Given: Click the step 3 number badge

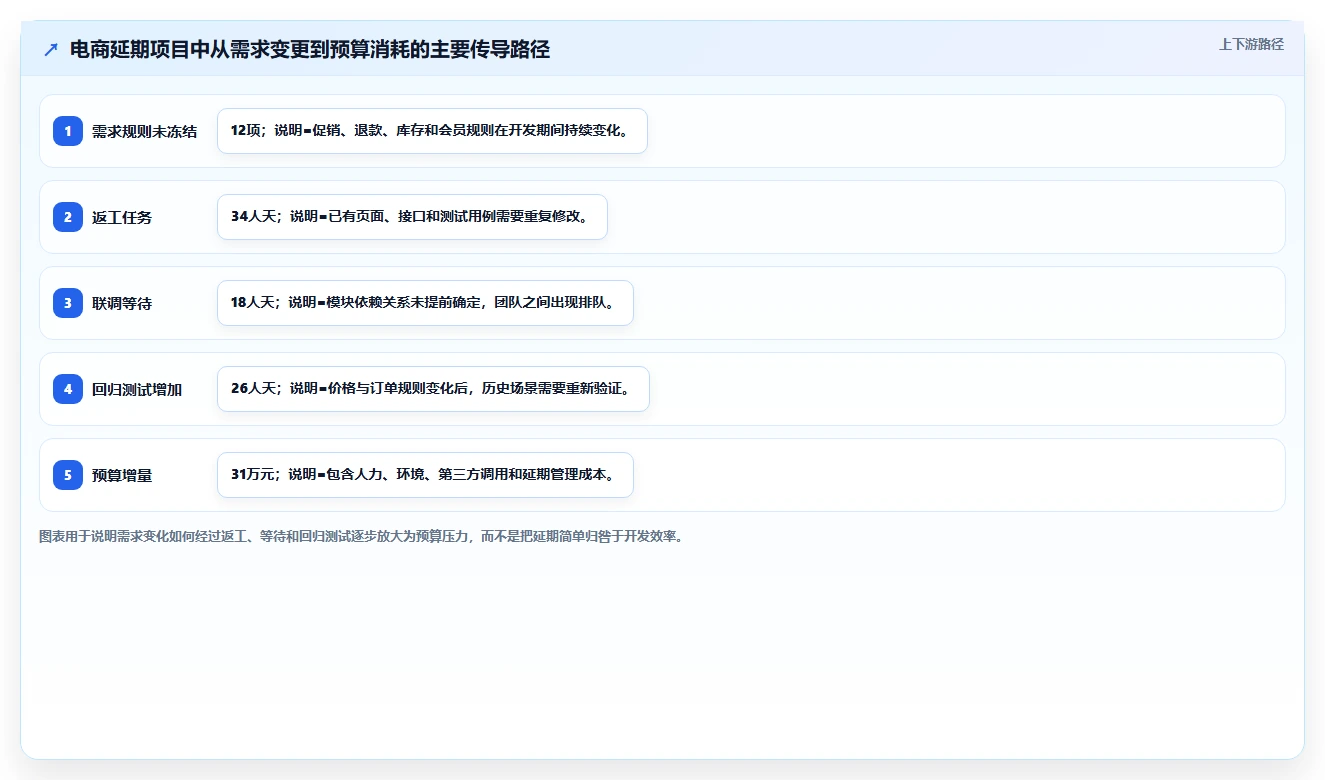Looking at the screenshot, I should 68,303.
